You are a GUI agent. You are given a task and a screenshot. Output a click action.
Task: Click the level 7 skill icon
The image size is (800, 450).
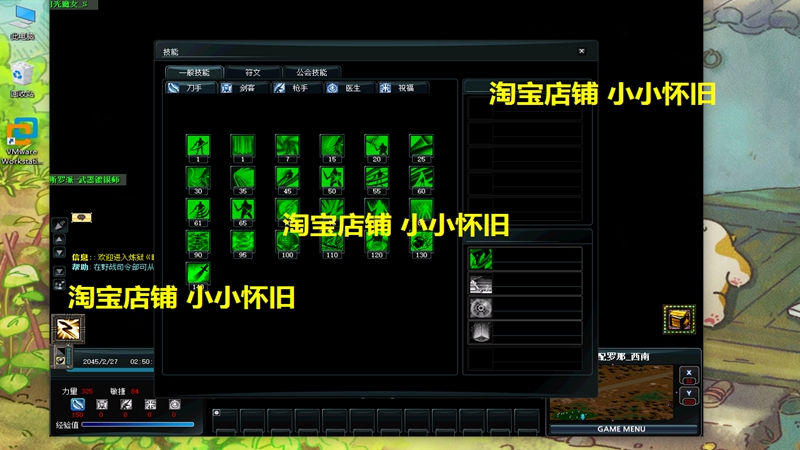[287, 146]
